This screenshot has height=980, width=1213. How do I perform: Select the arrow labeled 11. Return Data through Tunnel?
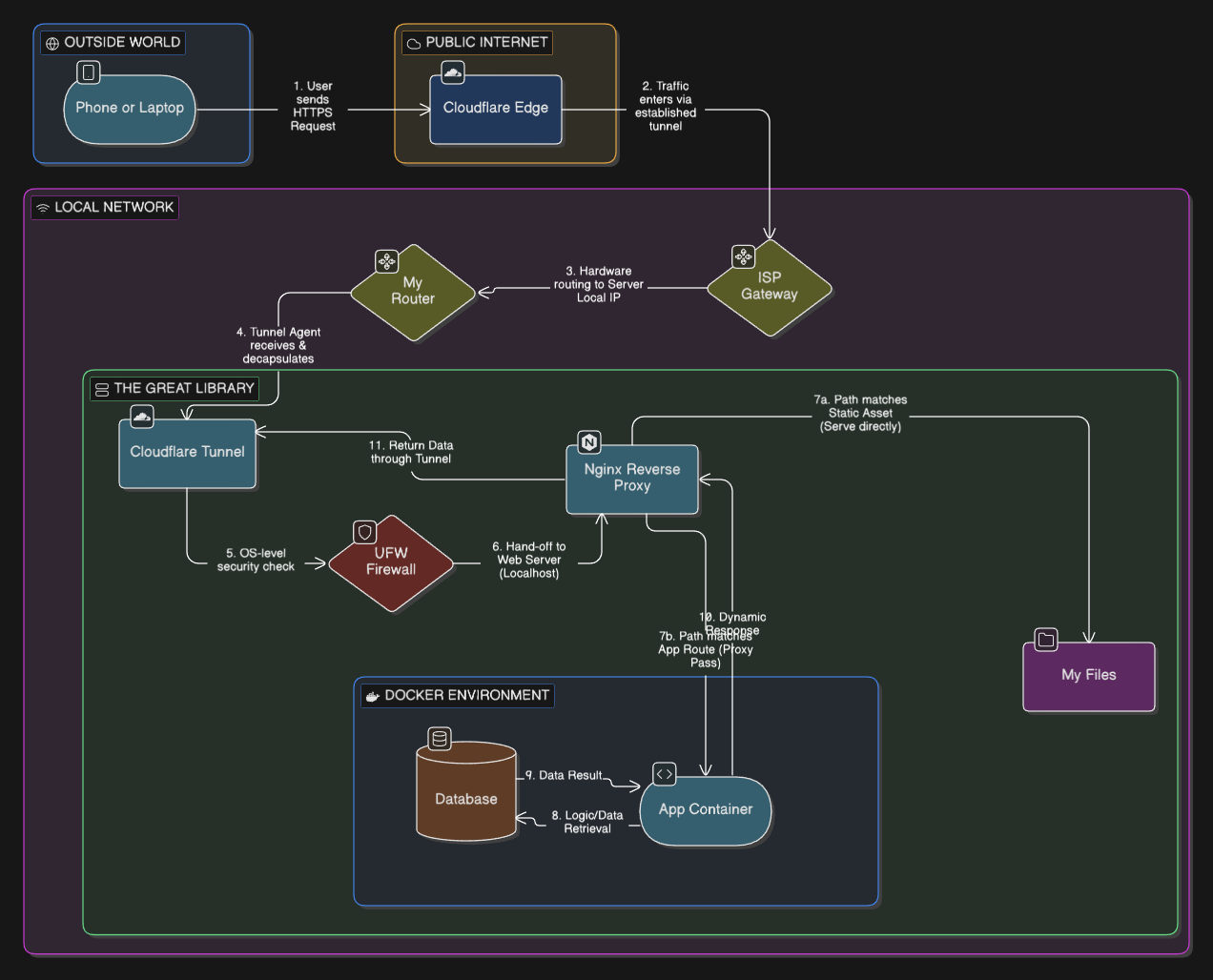coord(412,453)
